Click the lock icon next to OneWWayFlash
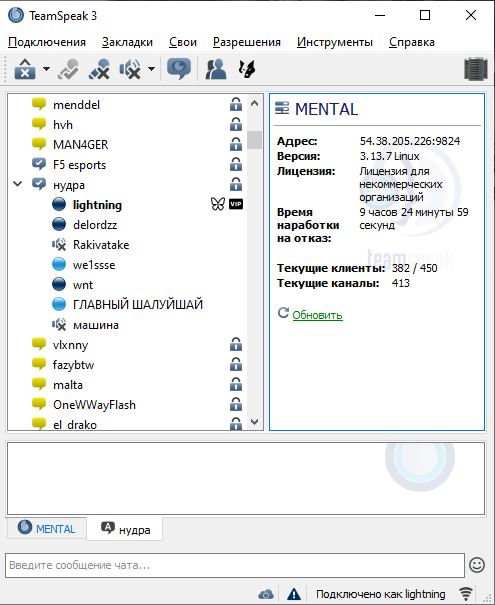Screen dimensions: 495x605 click(x=236, y=404)
